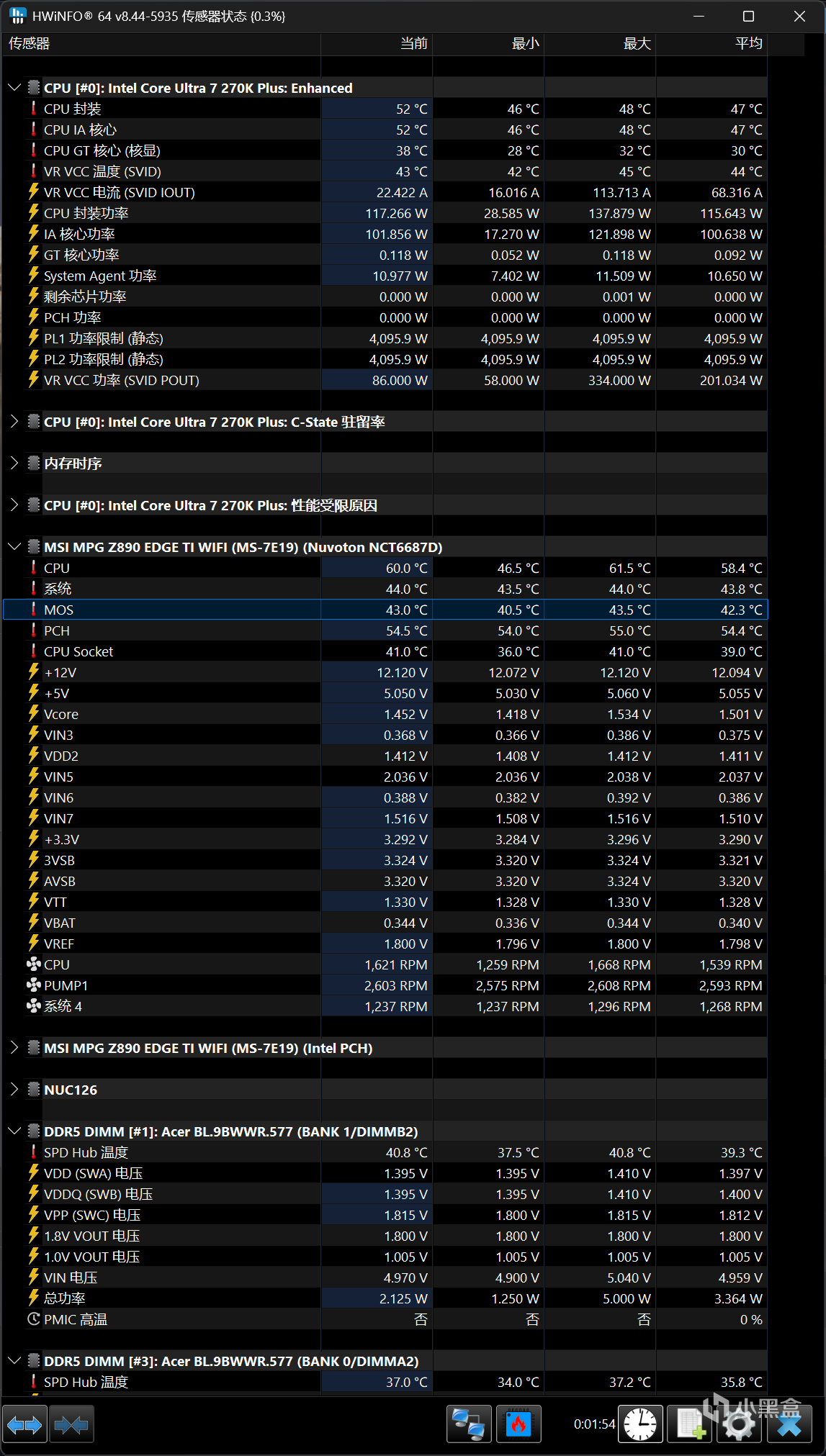The image size is (826, 1456).
Task: Select the Vcore voltage row
Action: pyautogui.click(x=385, y=715)
